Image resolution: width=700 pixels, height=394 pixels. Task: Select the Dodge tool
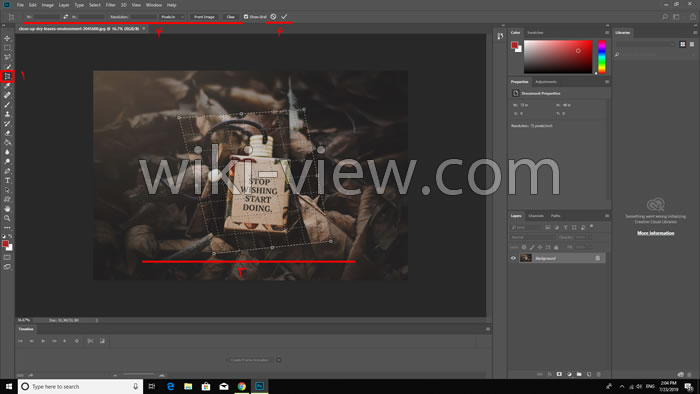pyautogui.click(x=7, y=162)
